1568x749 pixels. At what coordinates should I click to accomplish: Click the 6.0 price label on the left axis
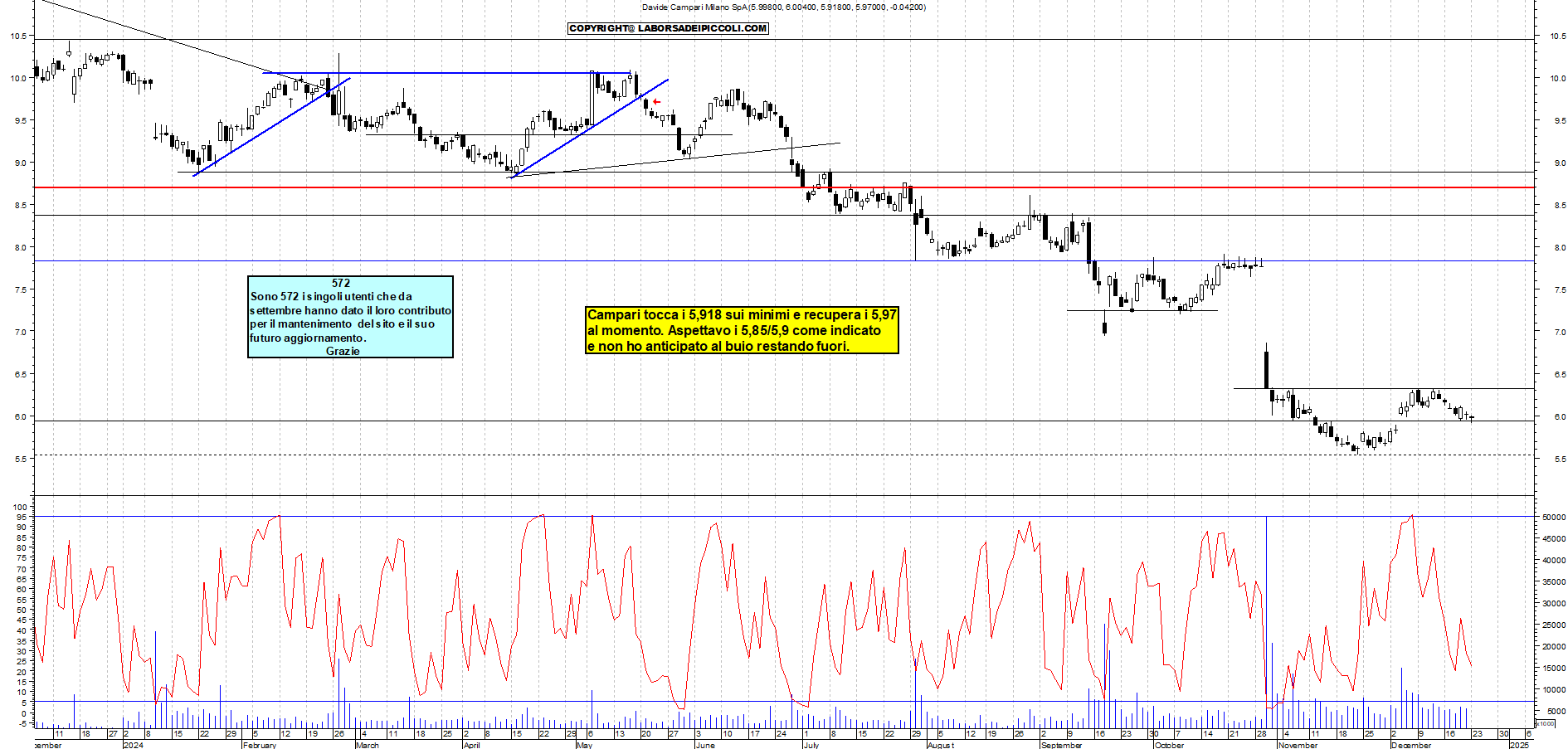pos(20,417)
